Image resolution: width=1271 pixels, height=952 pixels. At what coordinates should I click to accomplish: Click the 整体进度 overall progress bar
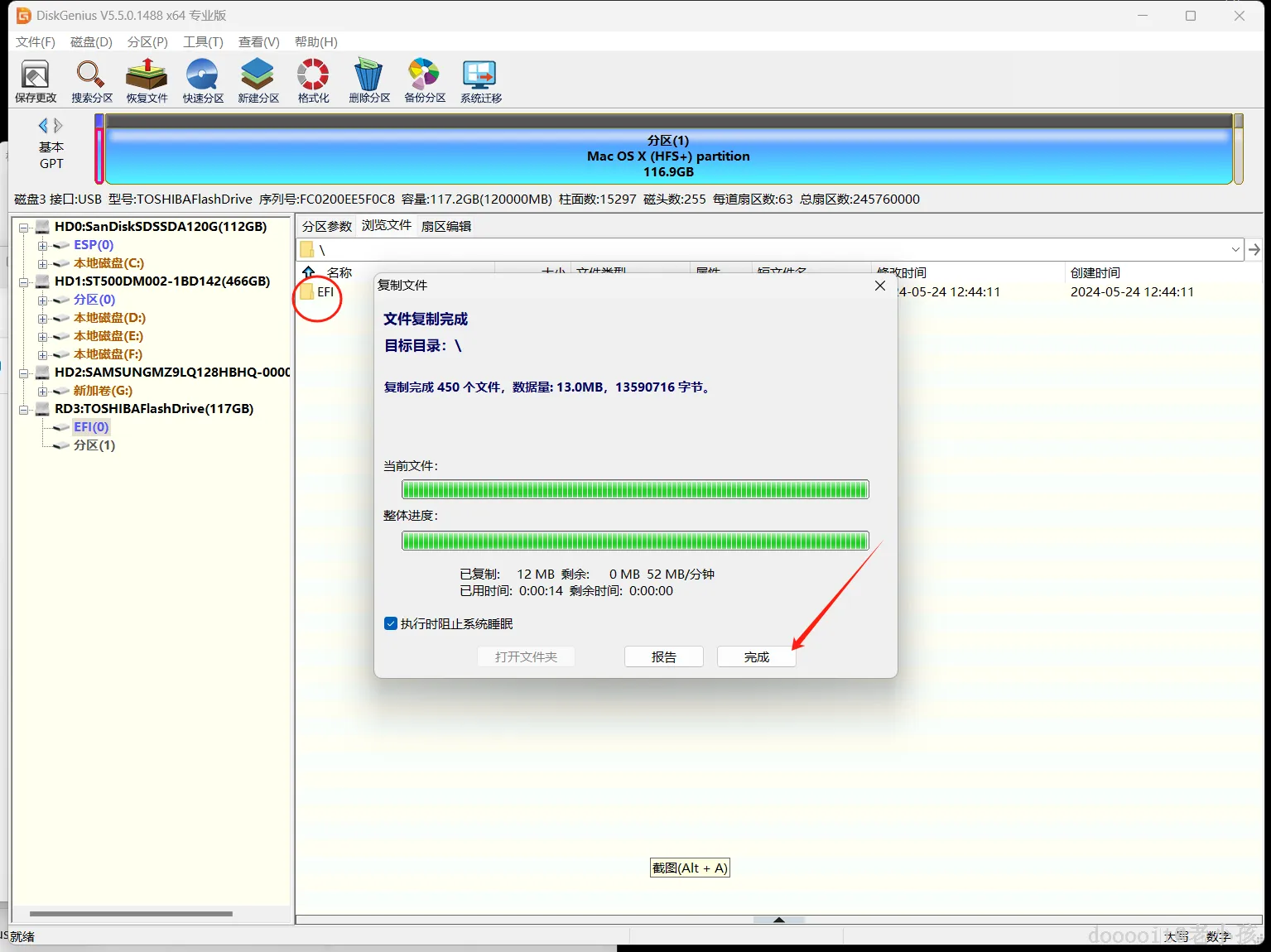pos(635,541)
